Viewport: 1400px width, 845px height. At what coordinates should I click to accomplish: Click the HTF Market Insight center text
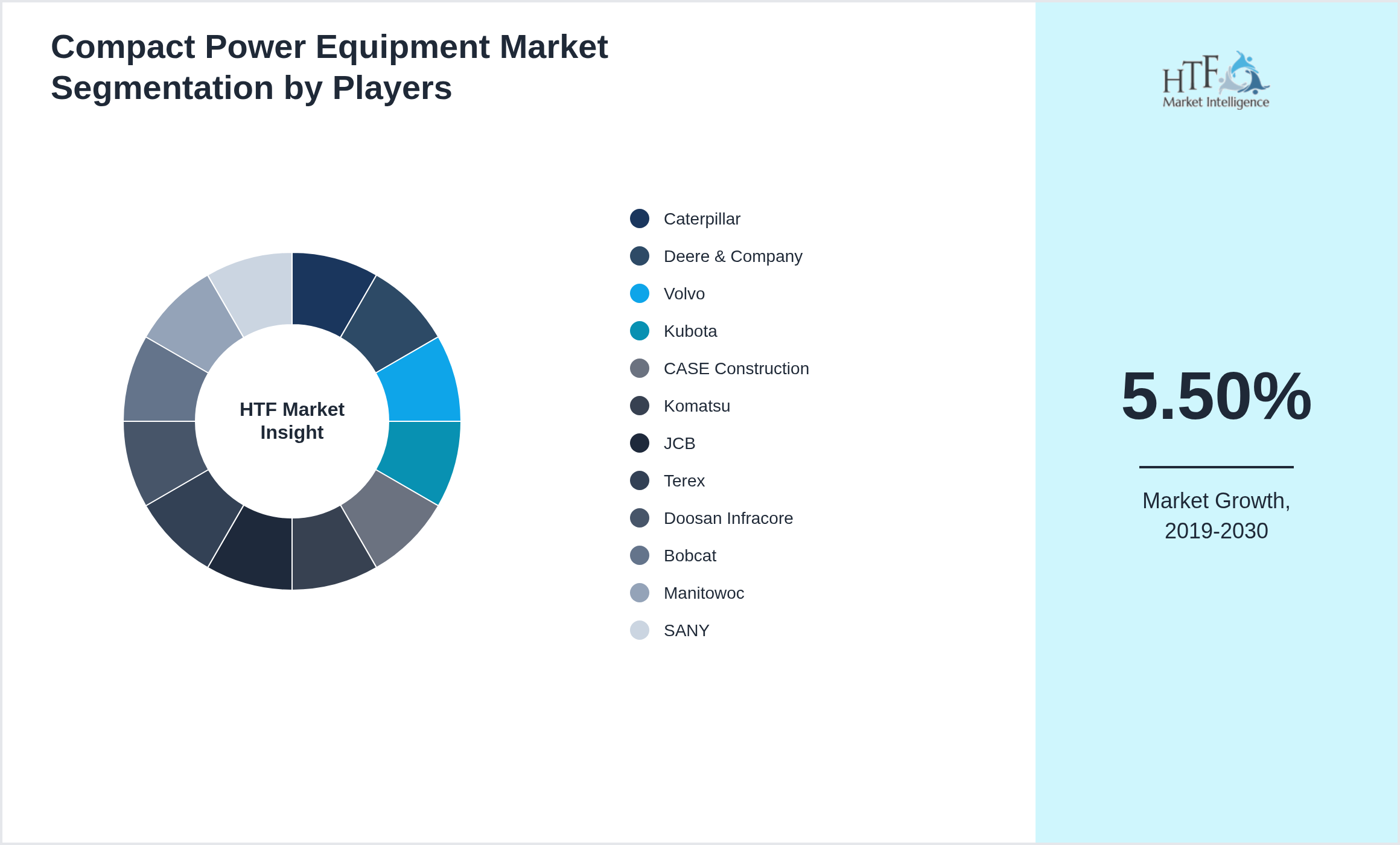click(292, 421)
